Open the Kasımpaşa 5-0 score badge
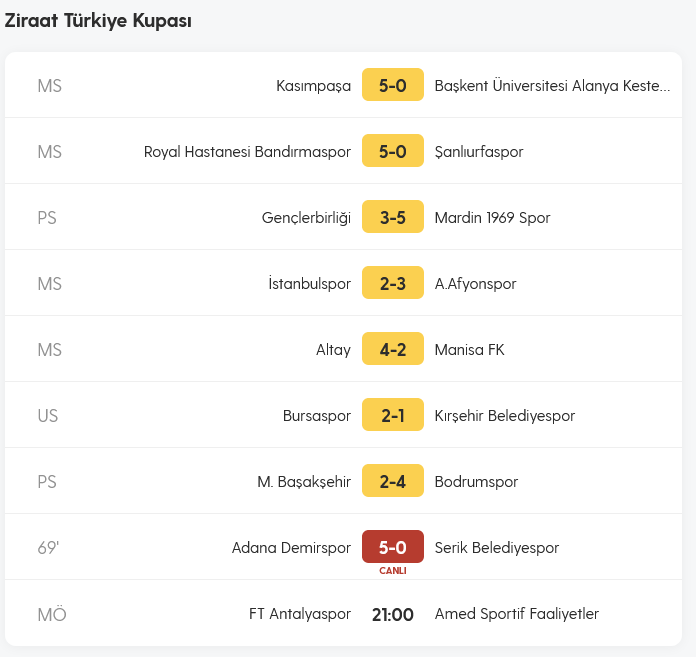 click(393, 85)
